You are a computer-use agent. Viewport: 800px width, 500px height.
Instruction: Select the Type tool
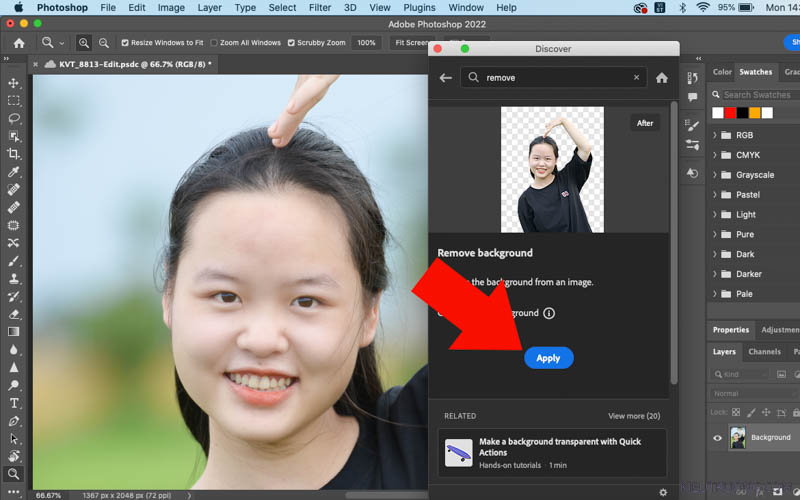(14, 403)
